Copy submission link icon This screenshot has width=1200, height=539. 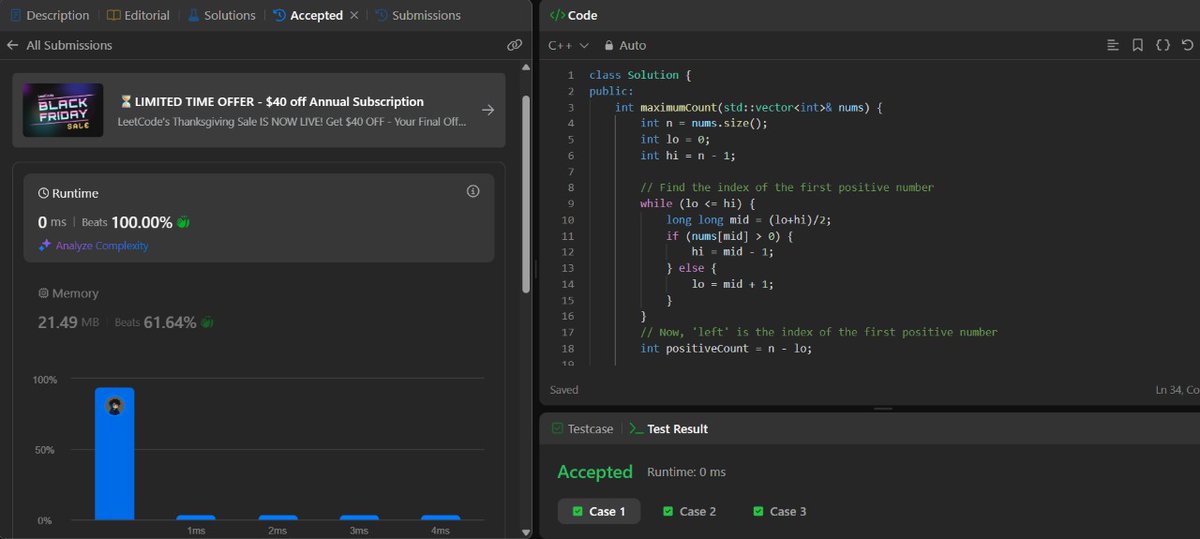click(x=514, y=45)
